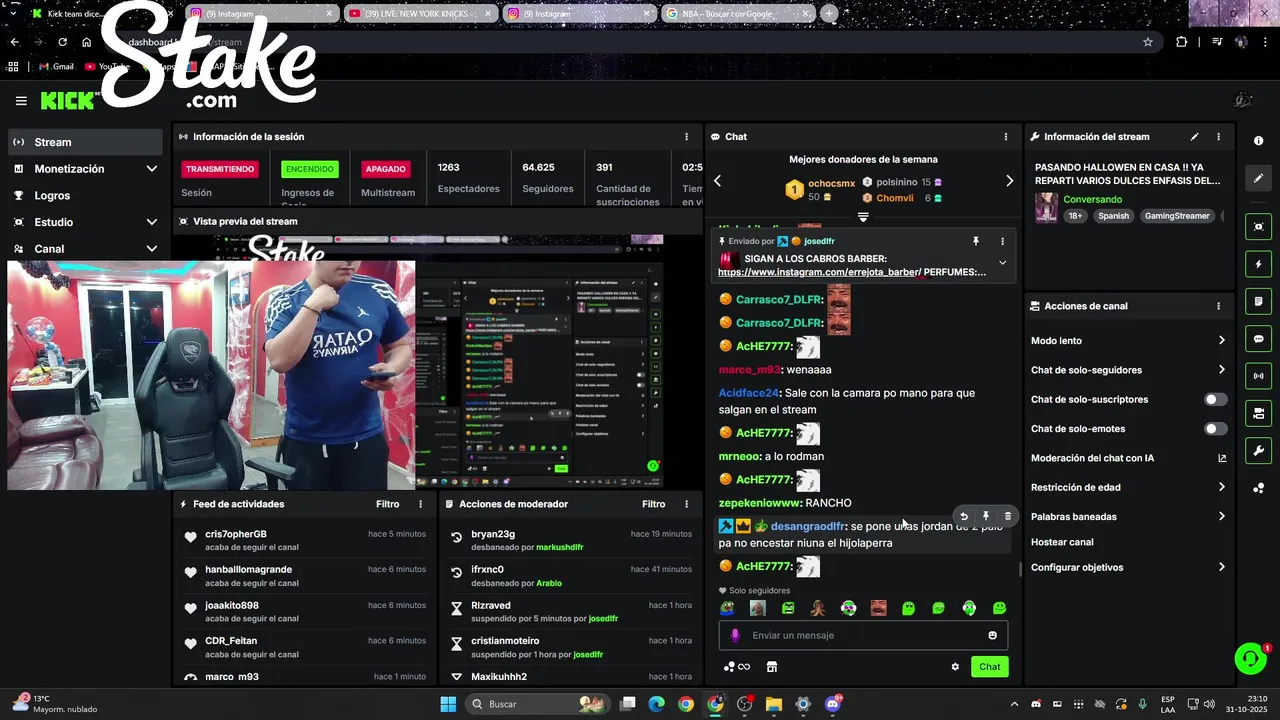This screenshot has height=720, width=1280.
Task: Show next top donors with right arrow
Action: click(x=1009, y=181)
